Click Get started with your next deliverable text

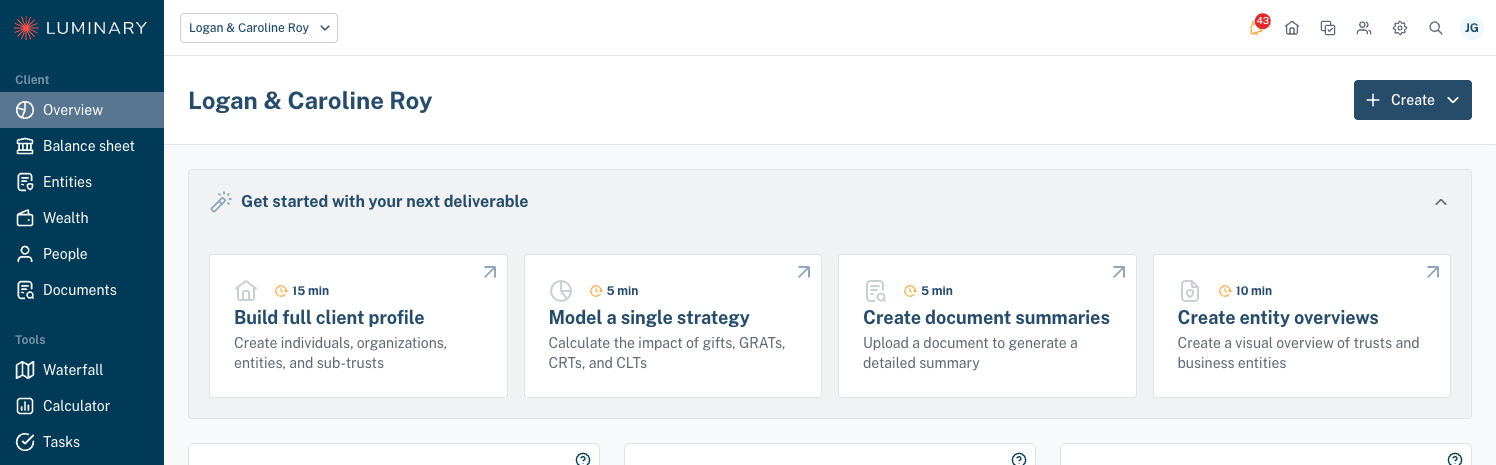point(384,202)
